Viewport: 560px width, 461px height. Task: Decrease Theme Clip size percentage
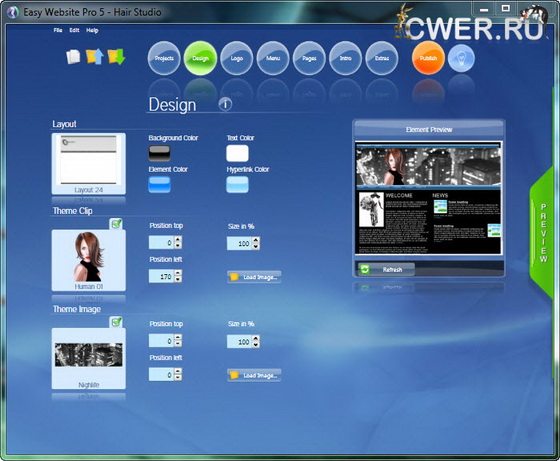click(x=256, y=246)
